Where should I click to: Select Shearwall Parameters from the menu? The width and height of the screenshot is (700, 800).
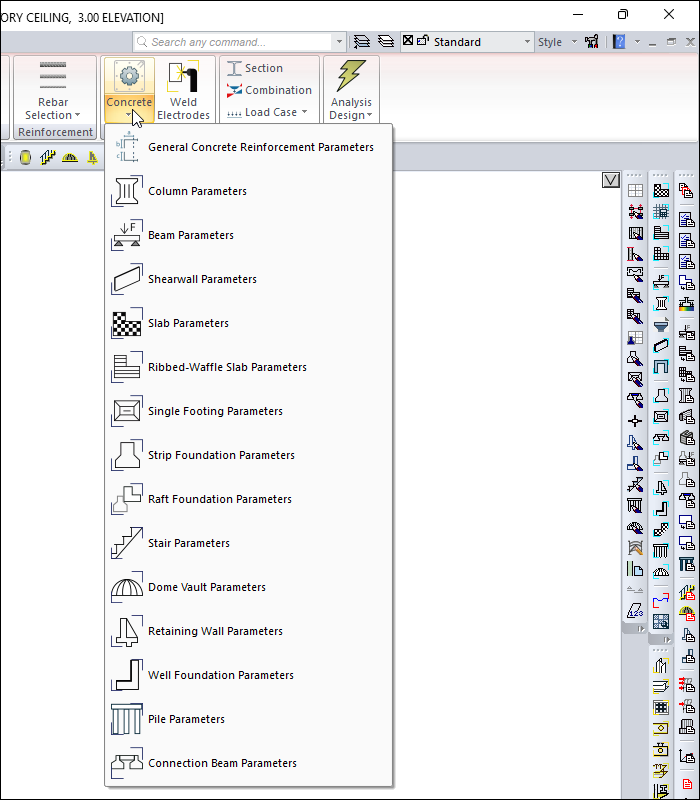pos(202,279)
